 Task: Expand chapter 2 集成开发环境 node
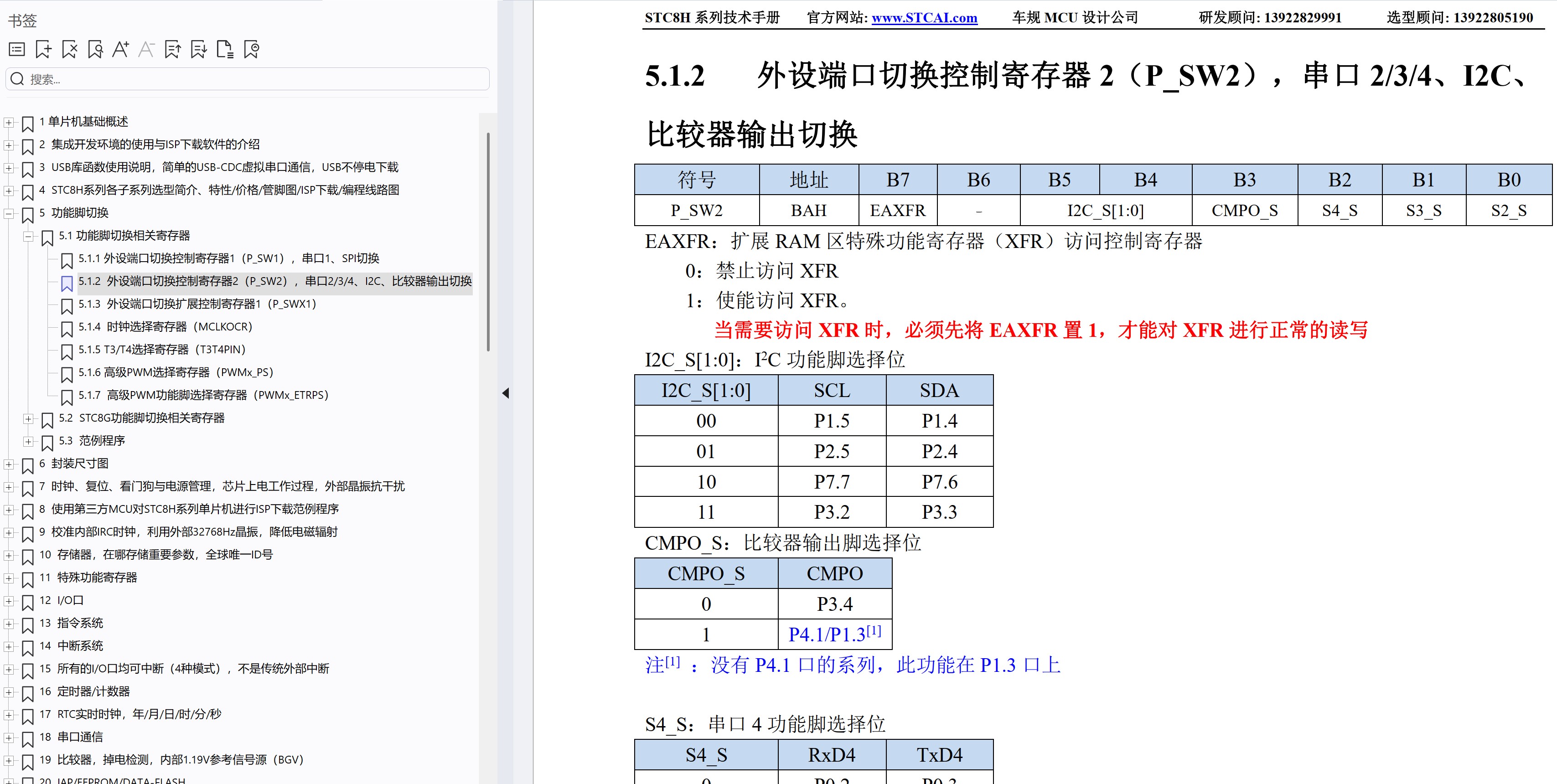point(9,145)
